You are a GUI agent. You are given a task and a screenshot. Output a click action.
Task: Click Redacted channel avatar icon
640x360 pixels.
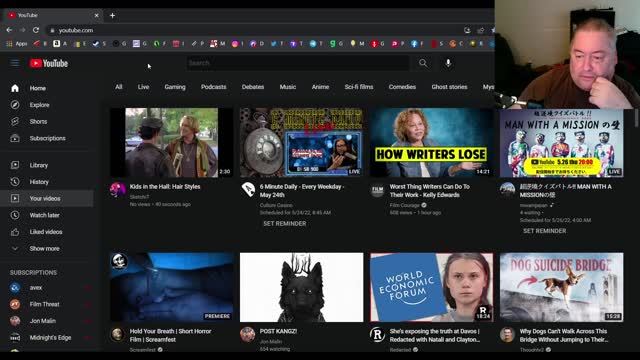(378, 335)
